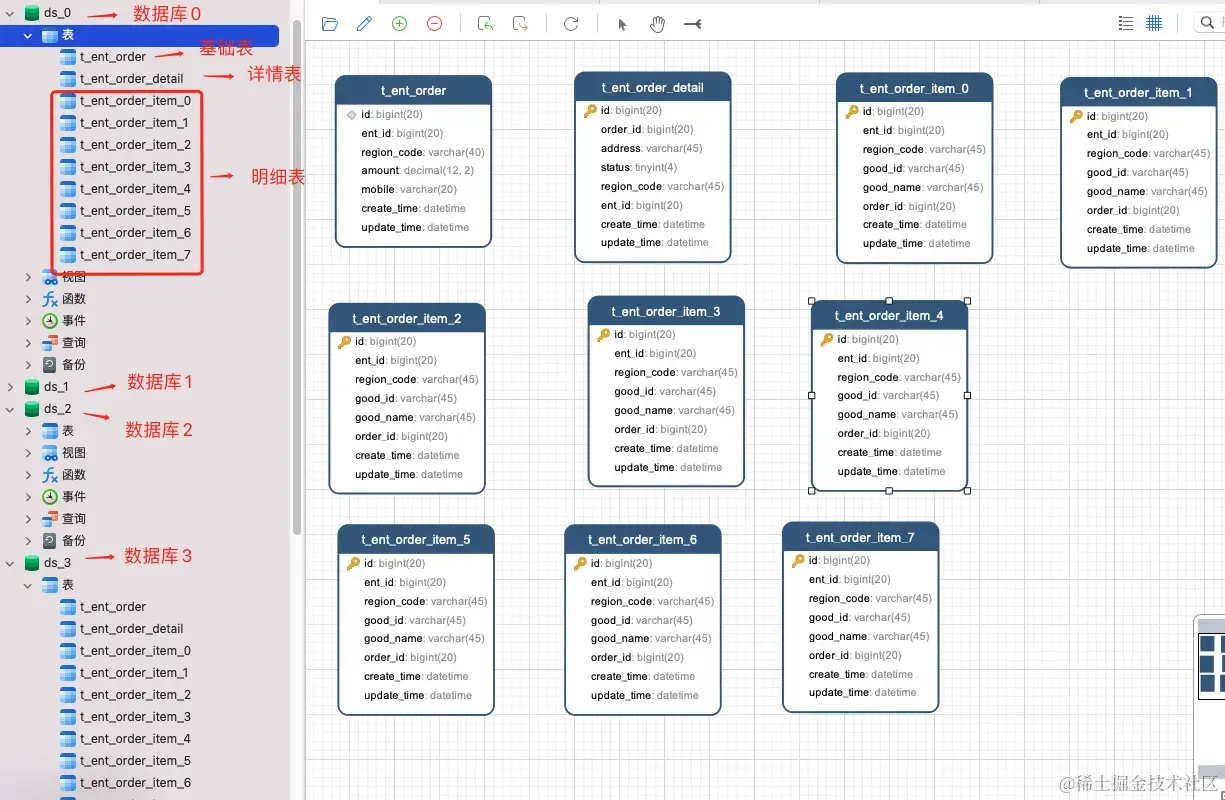Select t_ent_order_item_0 under ds_0
The width and height of the screenshot is (1225, 800).
click(x=135, y=101)
